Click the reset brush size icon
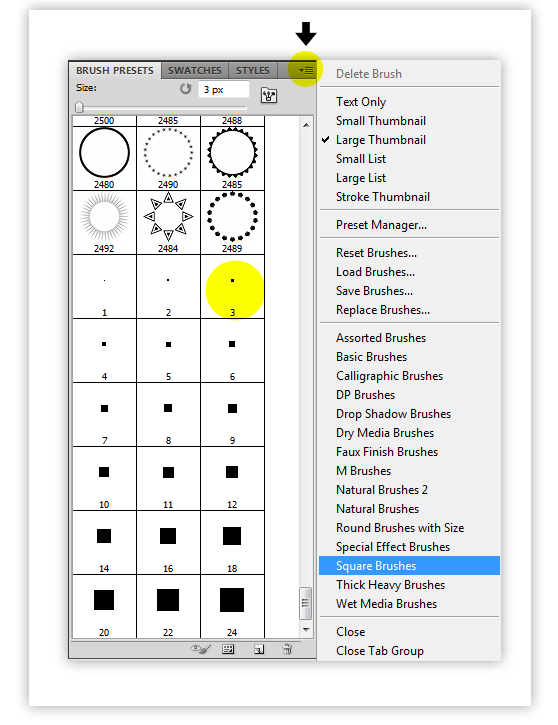This screenshot has height=725, width=558. (x=185, y=89)
